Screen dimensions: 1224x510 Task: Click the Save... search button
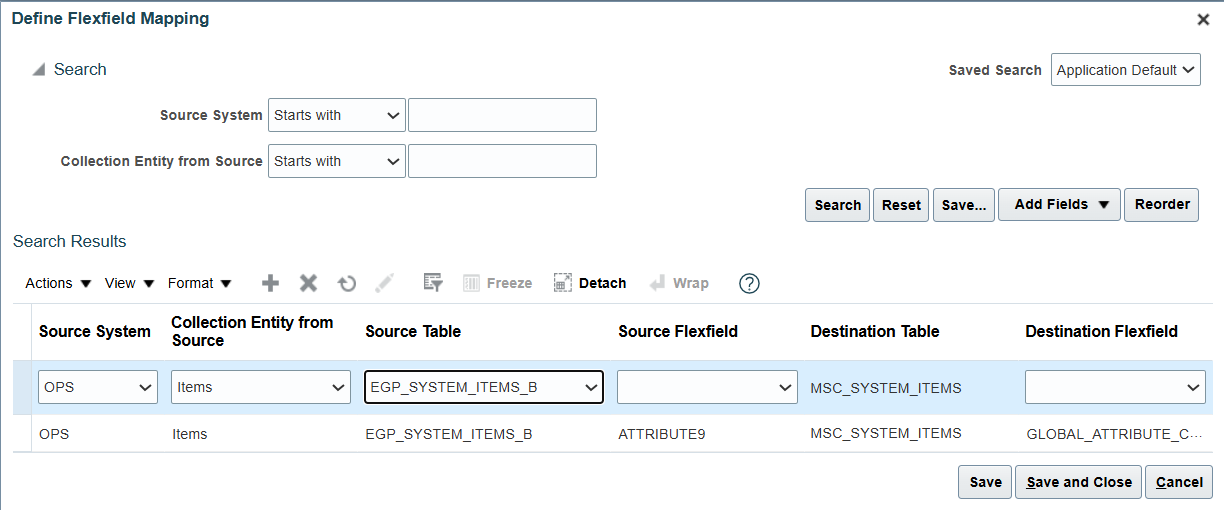[964, 204]
